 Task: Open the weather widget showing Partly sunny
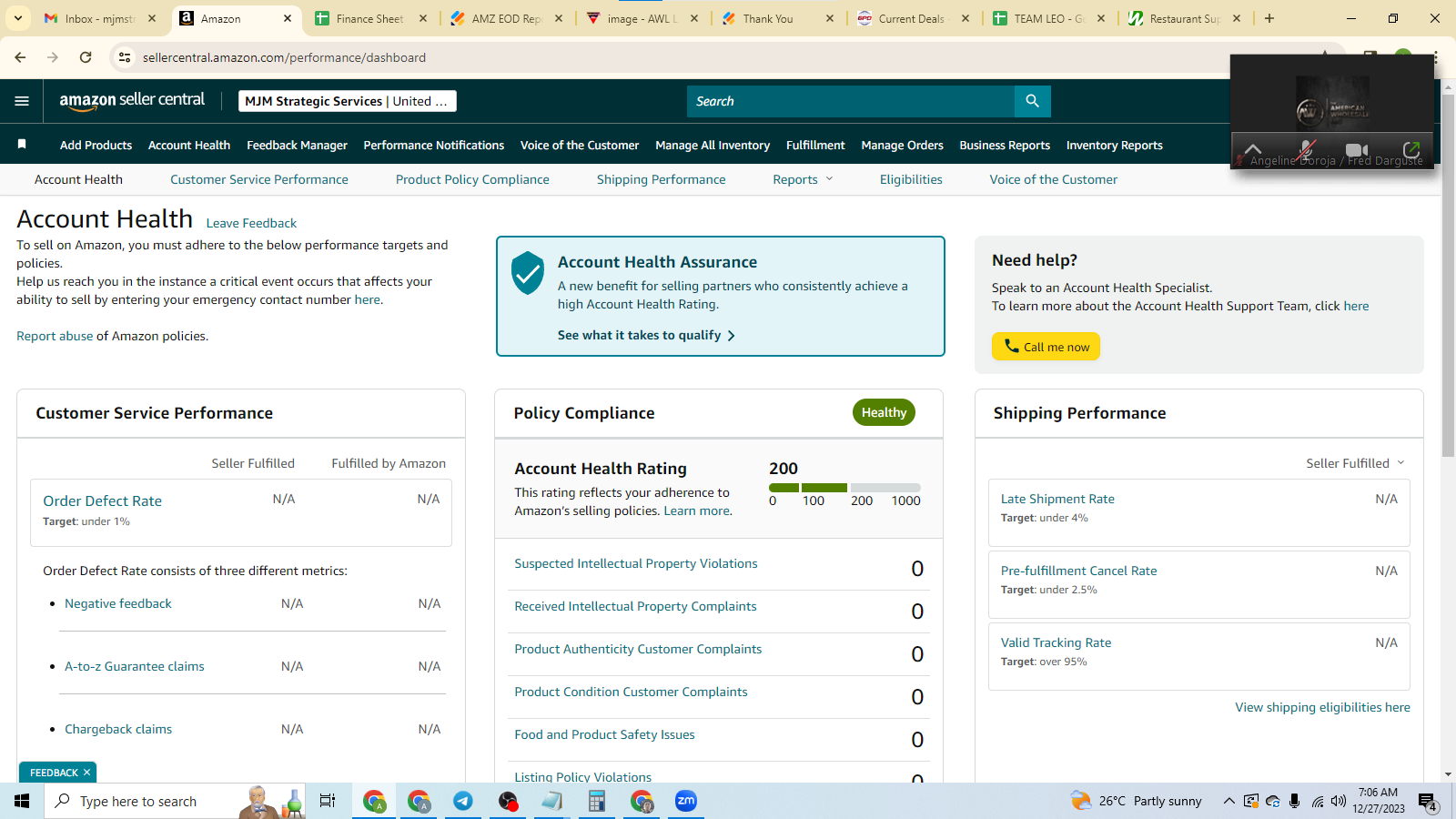[x=1137, y=801]
